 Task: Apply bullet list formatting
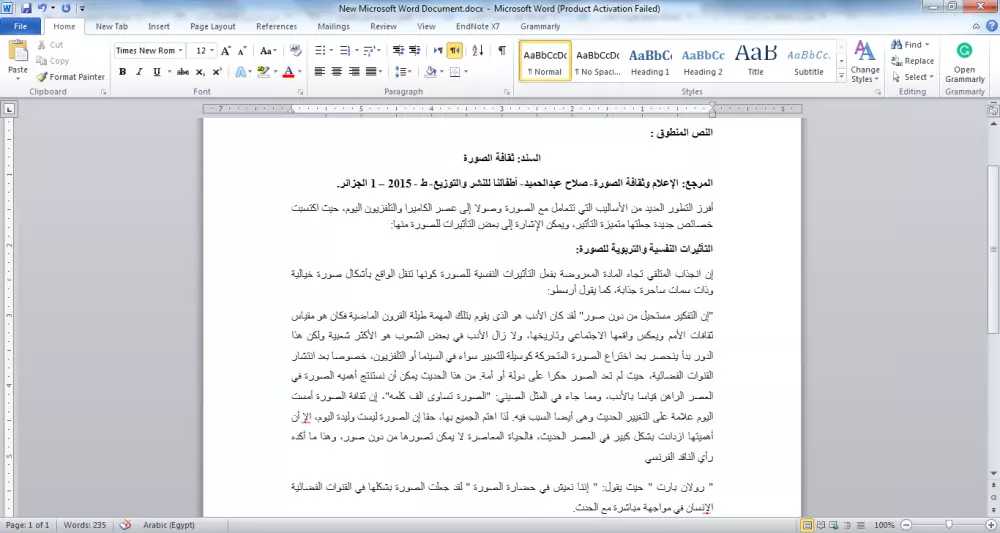[x=320, y=50]
